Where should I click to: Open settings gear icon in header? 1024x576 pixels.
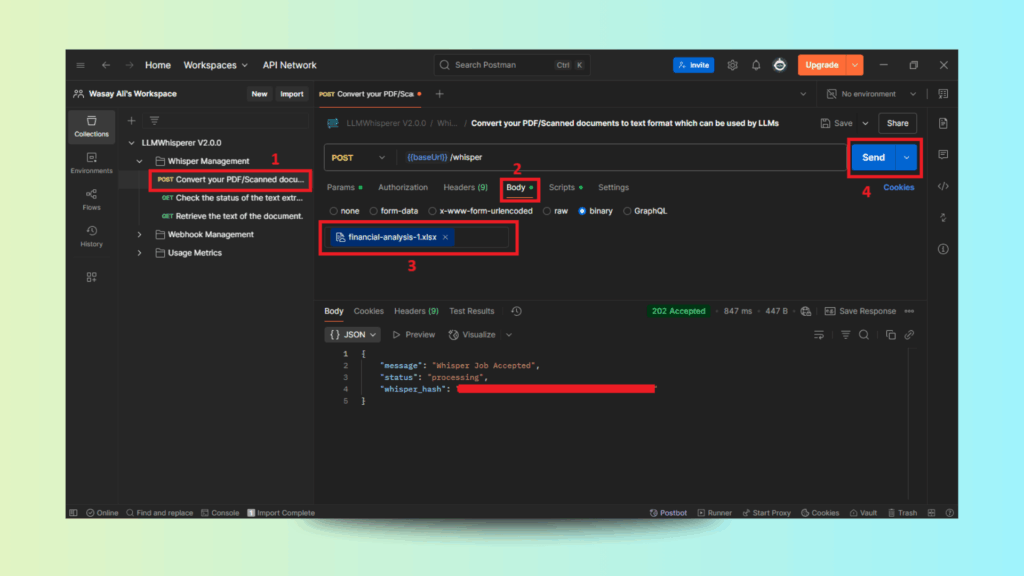[x=732, y=65]
